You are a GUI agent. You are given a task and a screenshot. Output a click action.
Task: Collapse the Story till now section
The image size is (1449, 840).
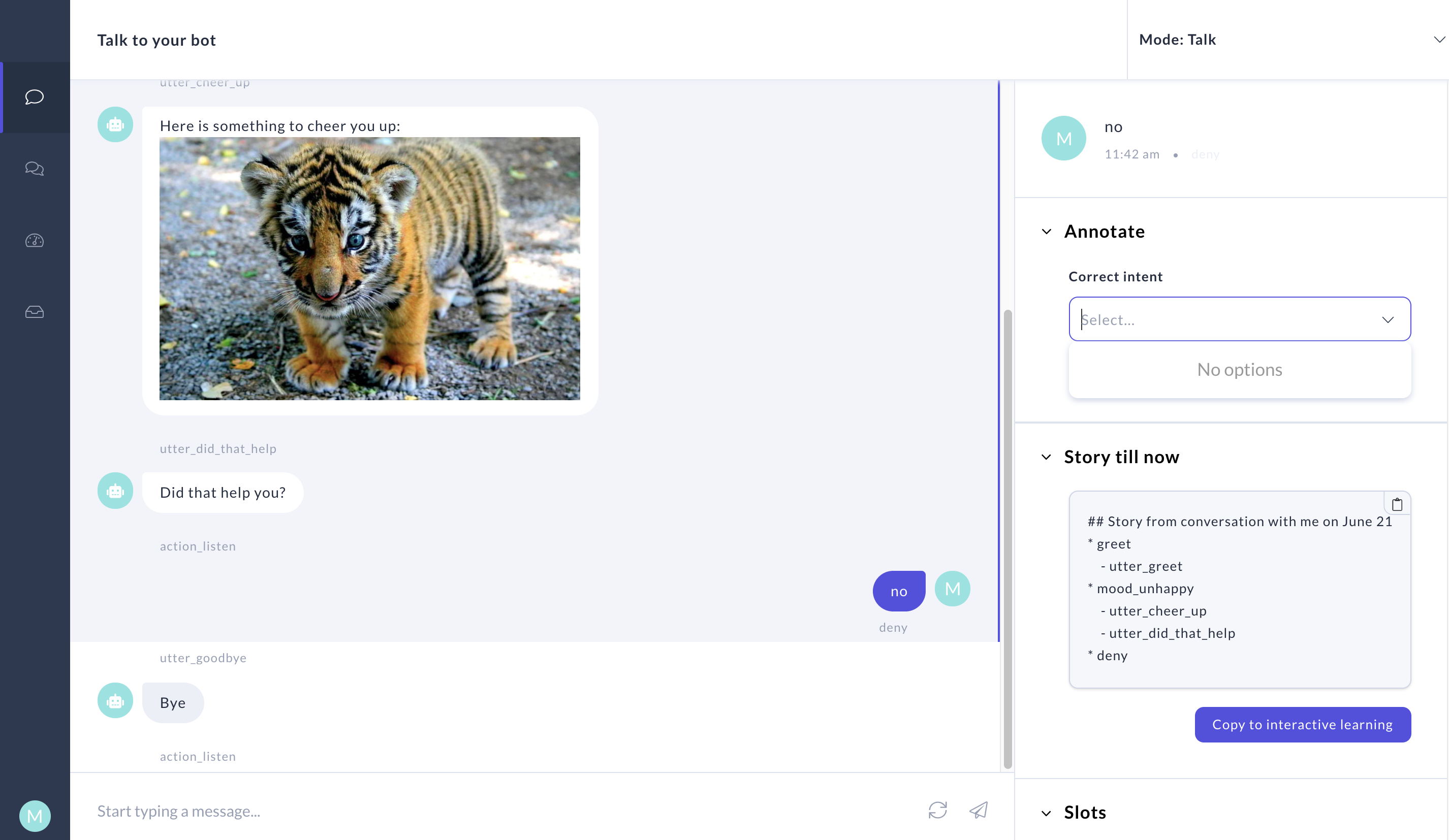click(1047, 457)
